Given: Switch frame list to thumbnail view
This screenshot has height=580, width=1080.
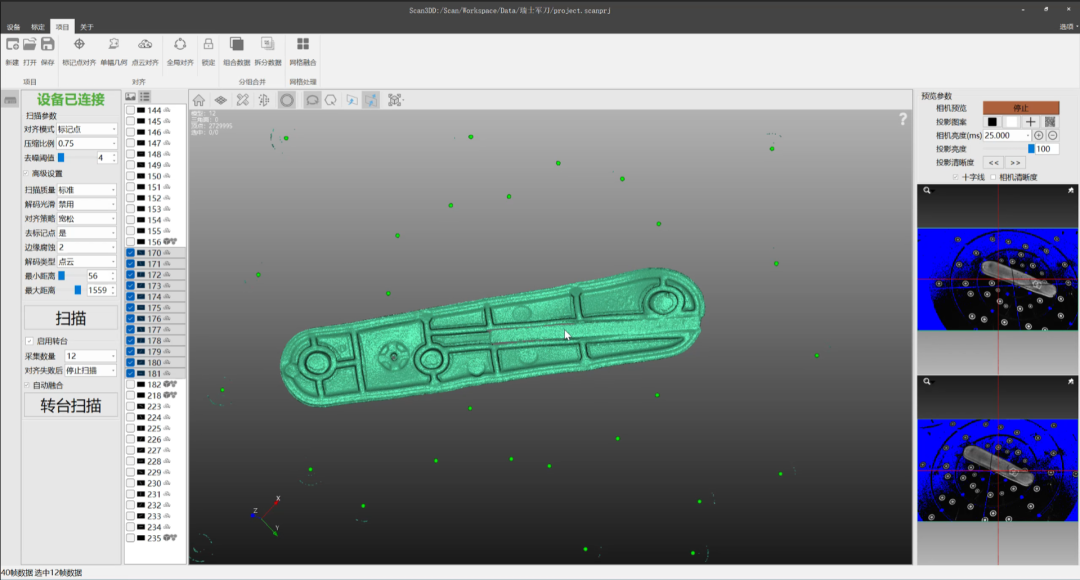Looking at the screenshot, I should click(x=130, y=96).
